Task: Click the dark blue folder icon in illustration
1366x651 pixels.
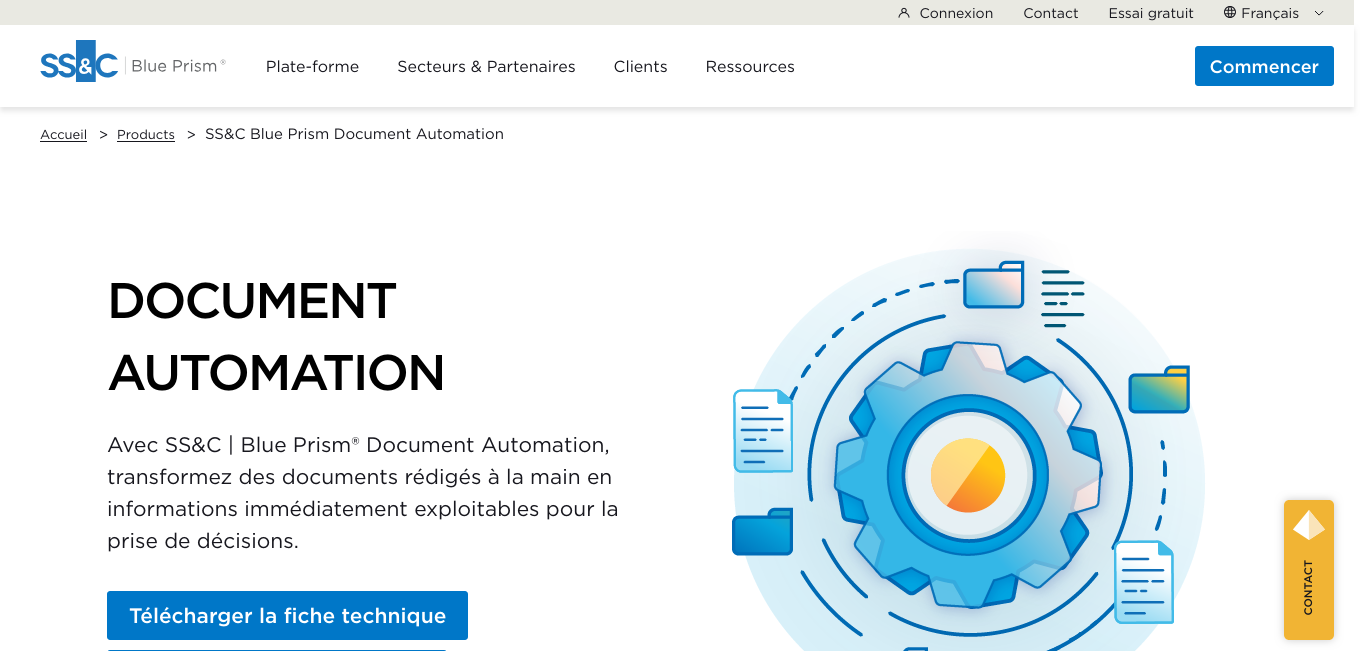Action: point(762,531)
